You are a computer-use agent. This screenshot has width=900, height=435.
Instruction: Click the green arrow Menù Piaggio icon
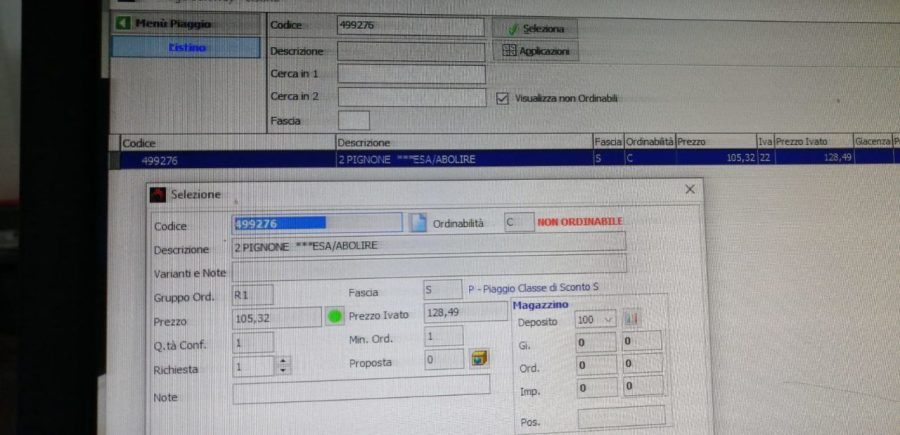point(124,22)
